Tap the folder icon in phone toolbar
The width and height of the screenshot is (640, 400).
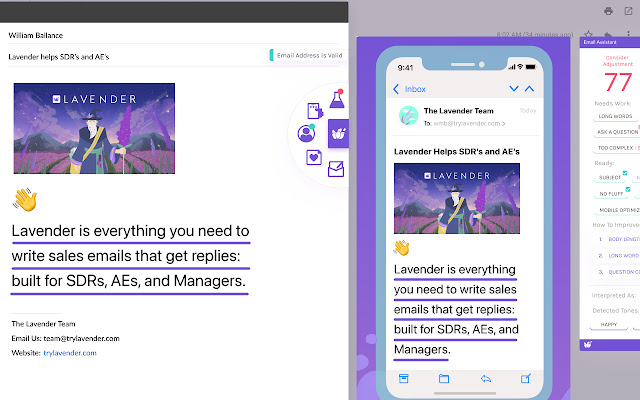pos(444,379)
